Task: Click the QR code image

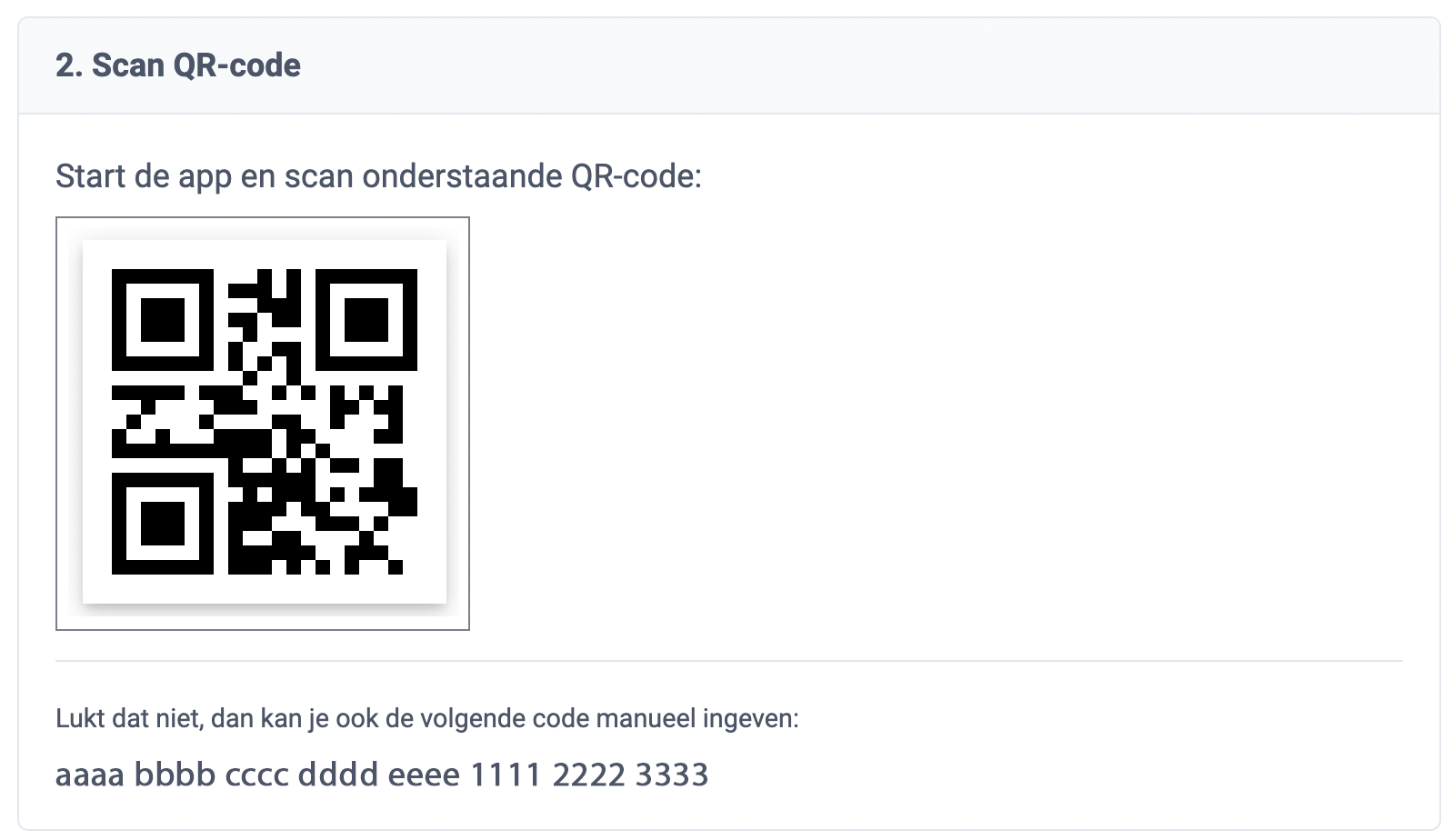Action: pos(264,422)
